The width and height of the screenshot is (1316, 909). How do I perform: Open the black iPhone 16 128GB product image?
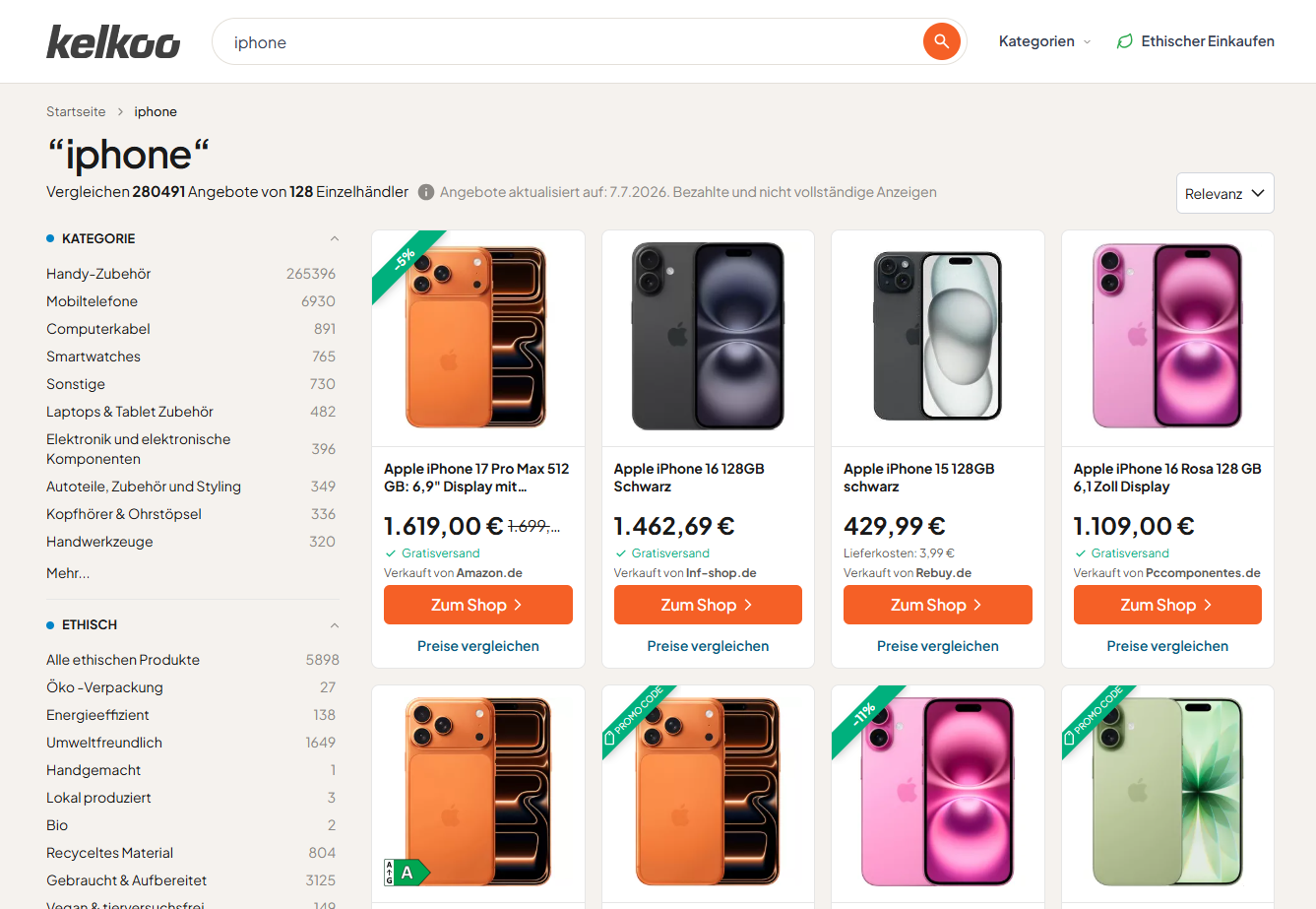(708, 336)
